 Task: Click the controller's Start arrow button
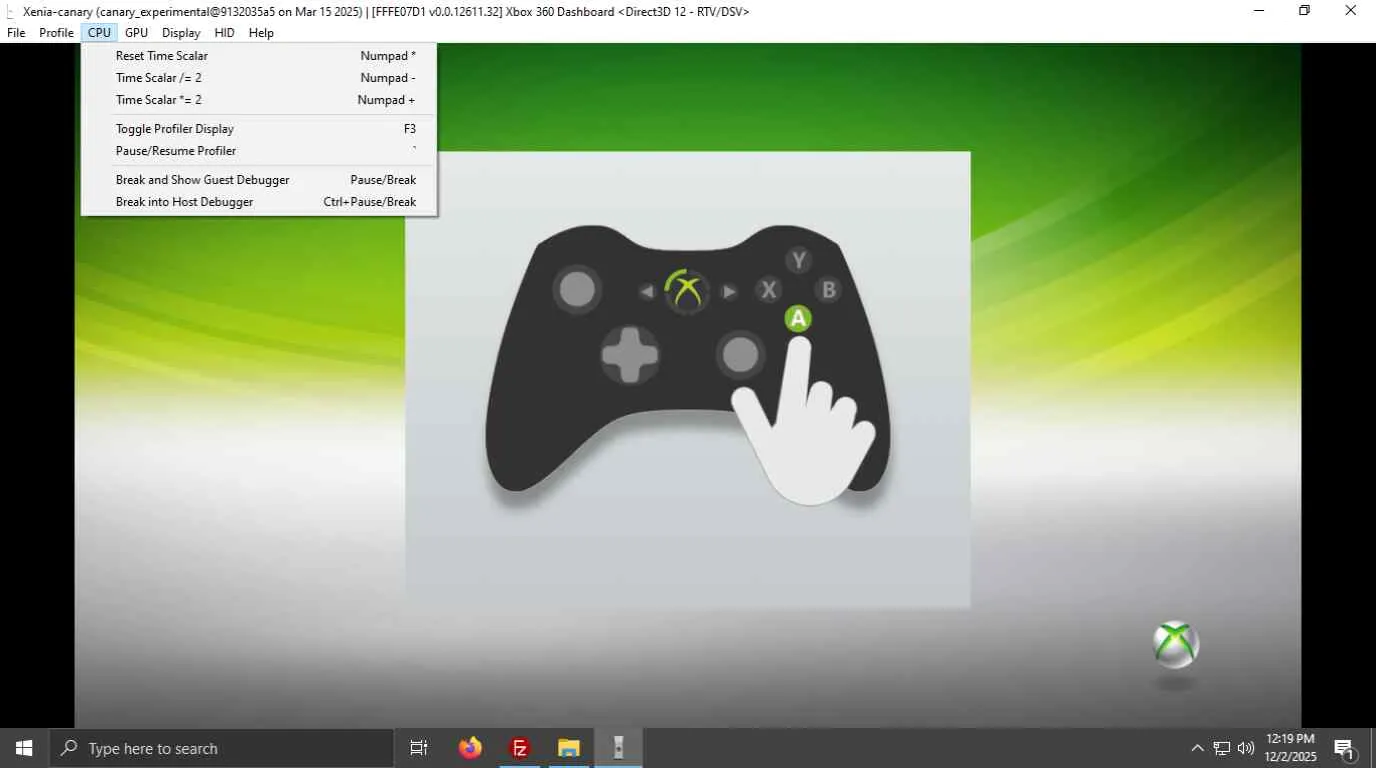pos(729,292)
